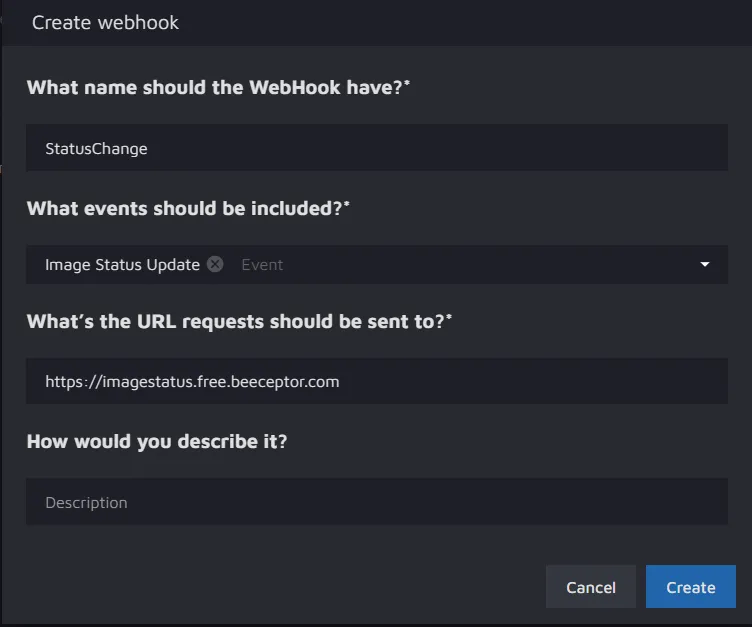The height and width of the screenshot is (627, 752).
Task: Click the "What name should the WebHook have?" label
Action: pos(214,87)
